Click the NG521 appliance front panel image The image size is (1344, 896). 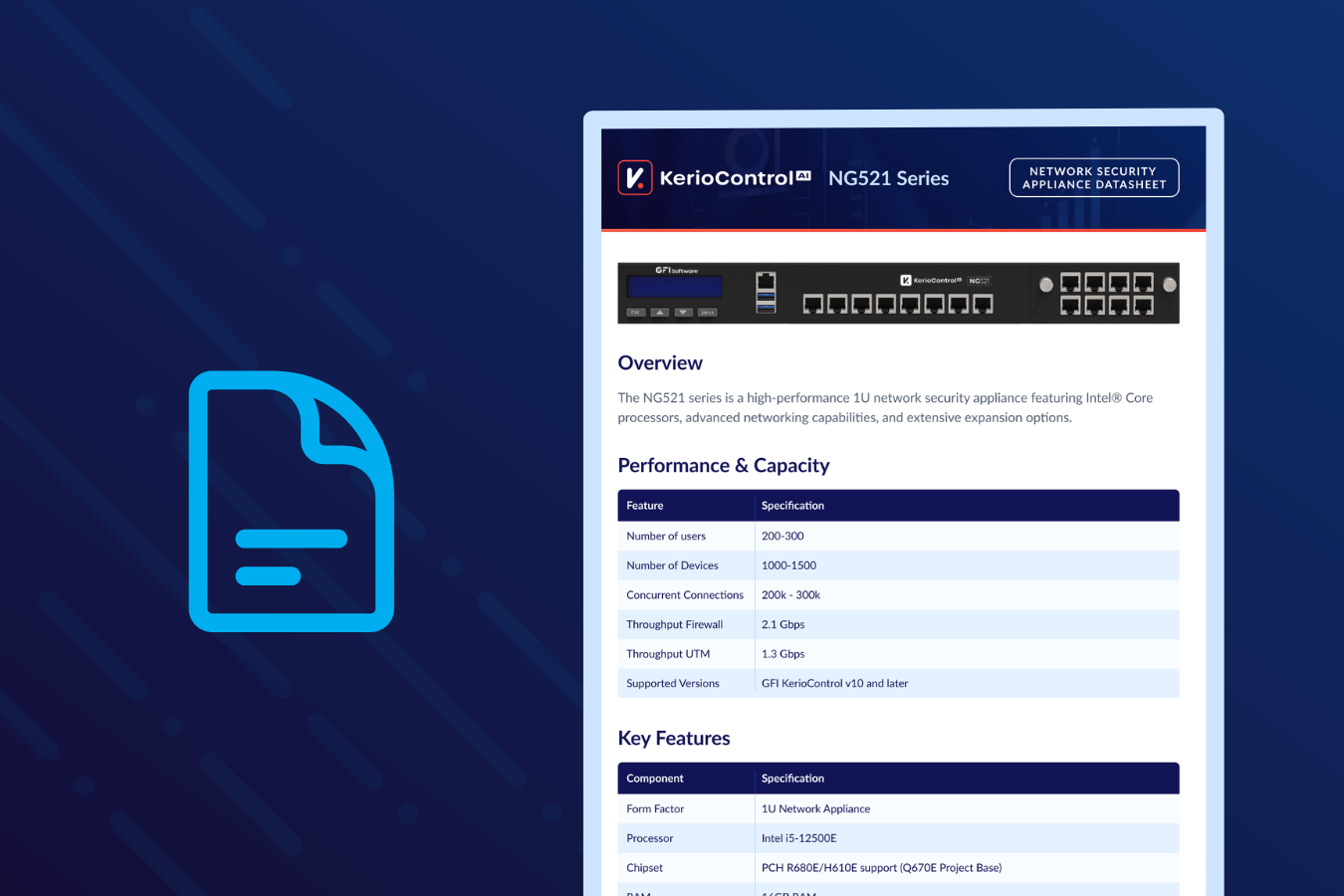[x=898, y=293]
